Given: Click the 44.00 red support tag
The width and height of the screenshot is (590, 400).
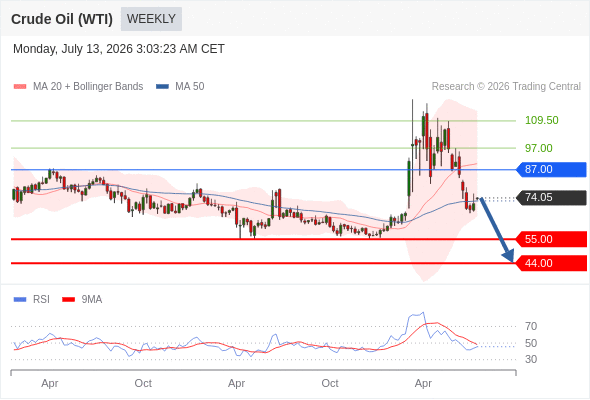Looking at the screenshot, I should tap(551, 263).
